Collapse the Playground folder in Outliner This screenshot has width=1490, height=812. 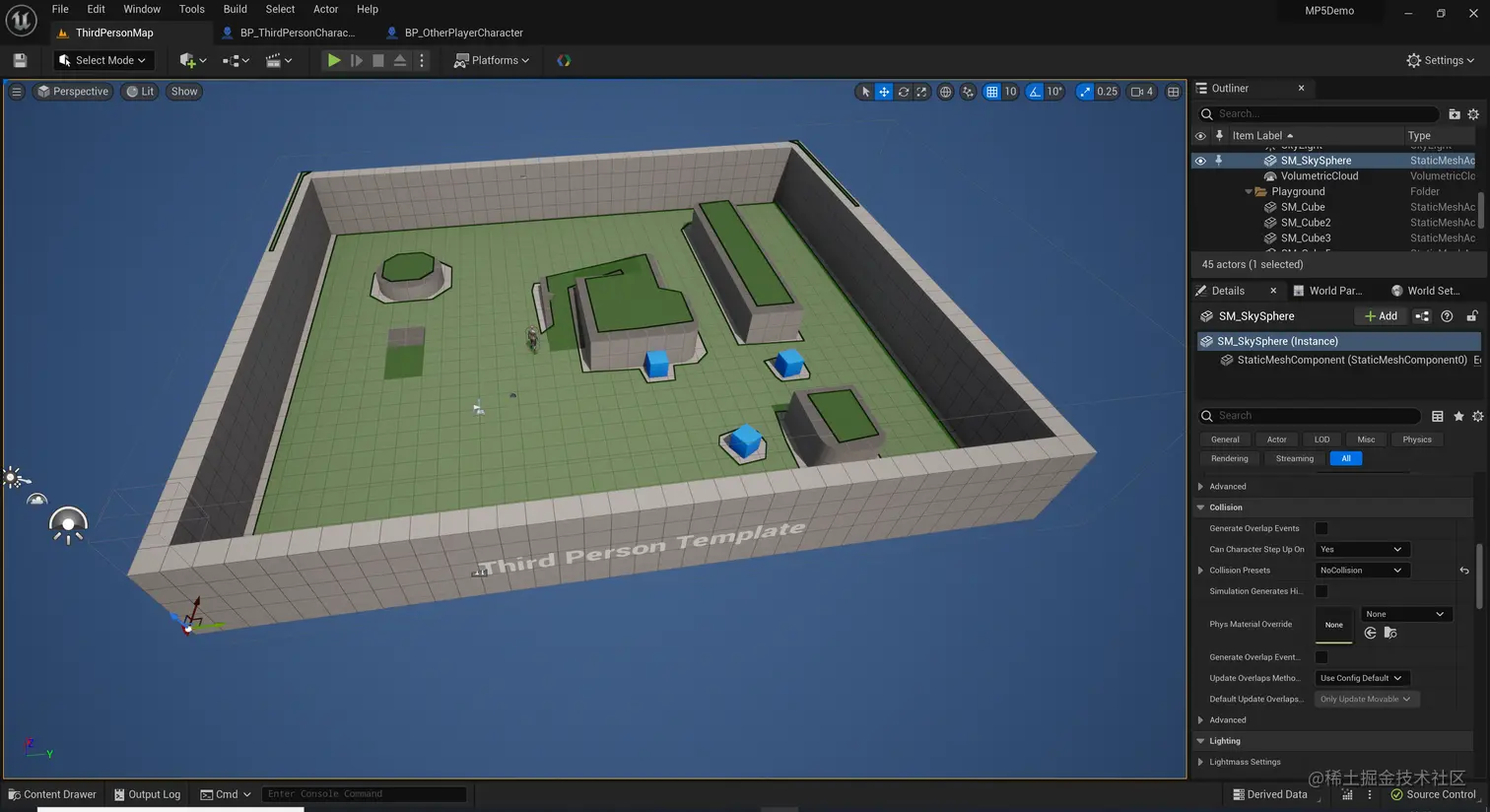tap(1249, 192)
